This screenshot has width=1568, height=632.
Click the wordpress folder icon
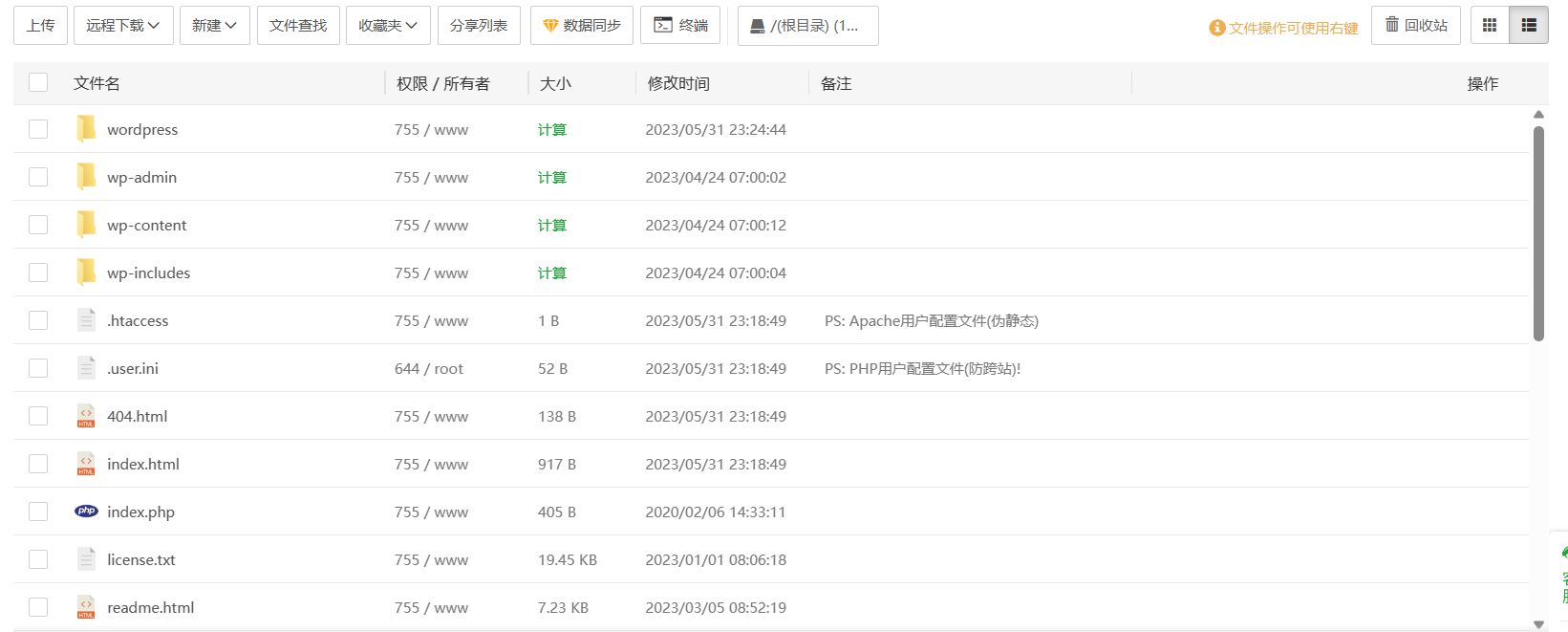86,129
